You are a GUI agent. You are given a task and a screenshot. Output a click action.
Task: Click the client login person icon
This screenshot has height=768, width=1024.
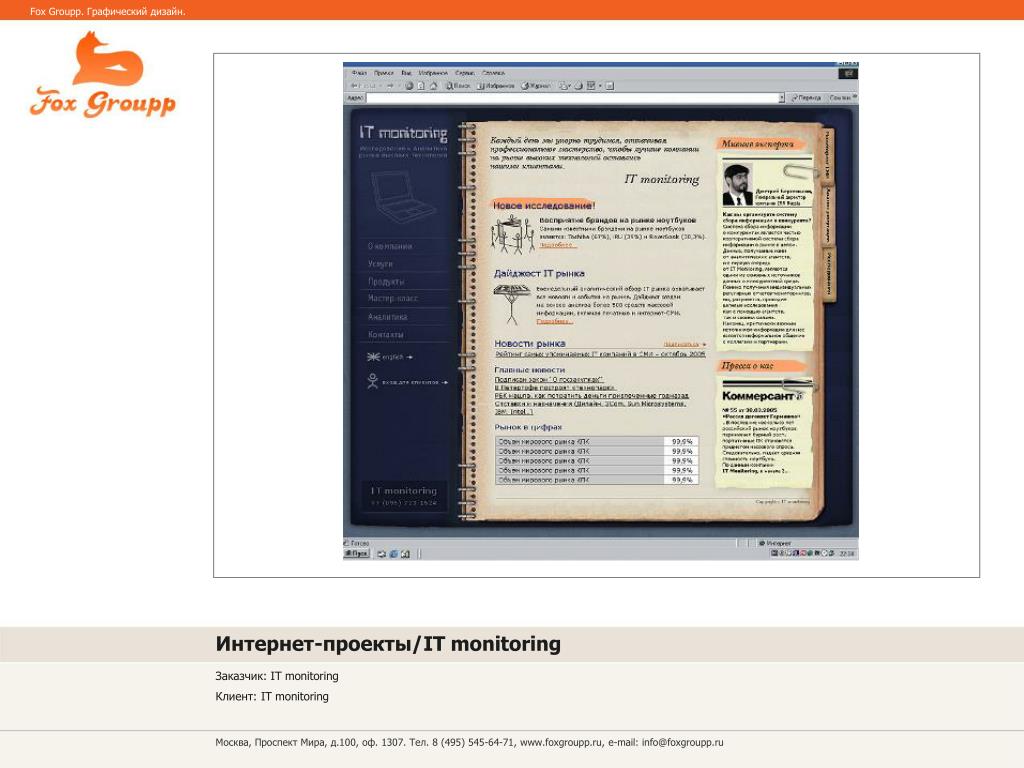pyautogui.click(x=372, y=381)
